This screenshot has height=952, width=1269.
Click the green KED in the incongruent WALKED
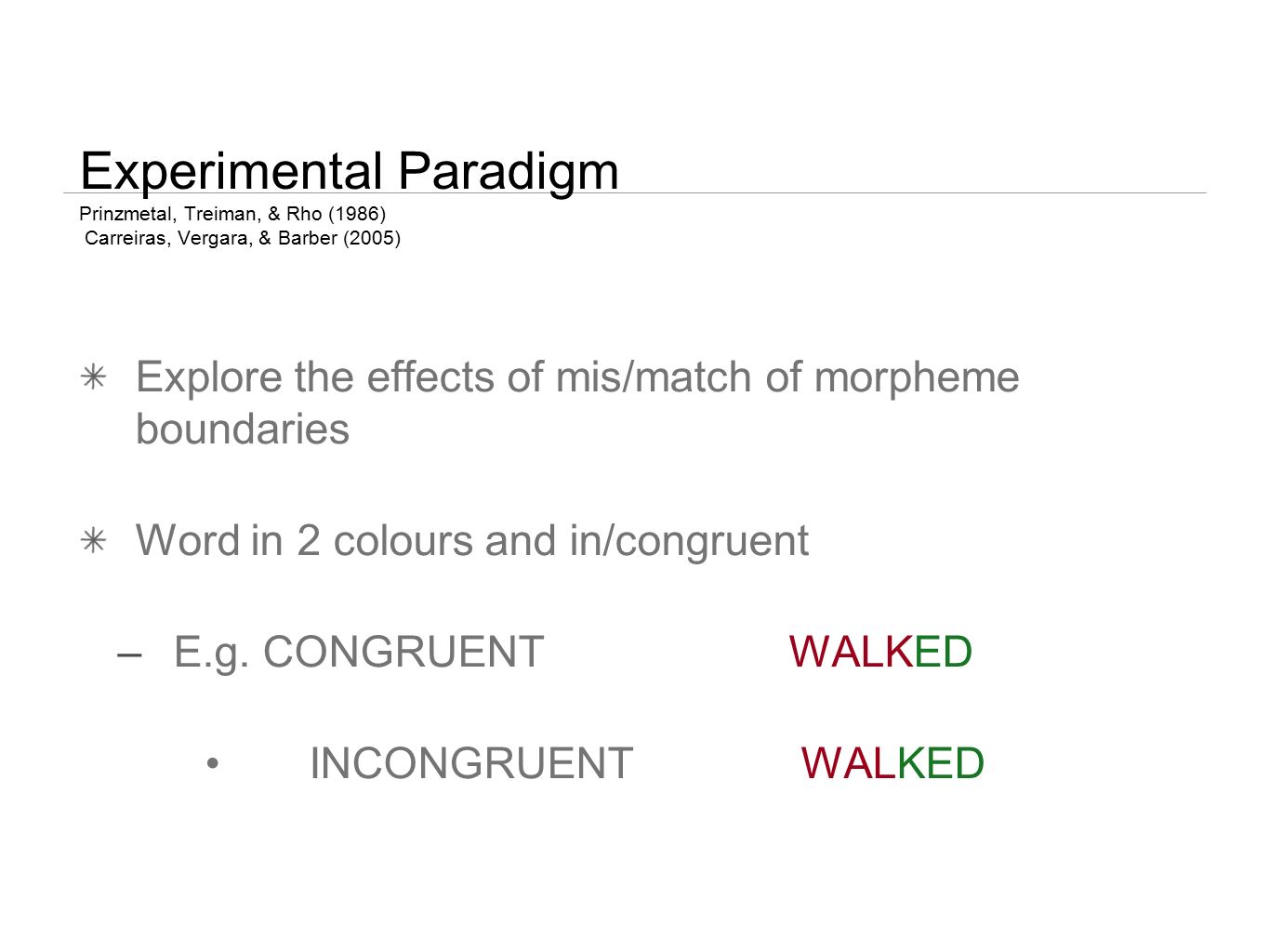tap(941, 763)
